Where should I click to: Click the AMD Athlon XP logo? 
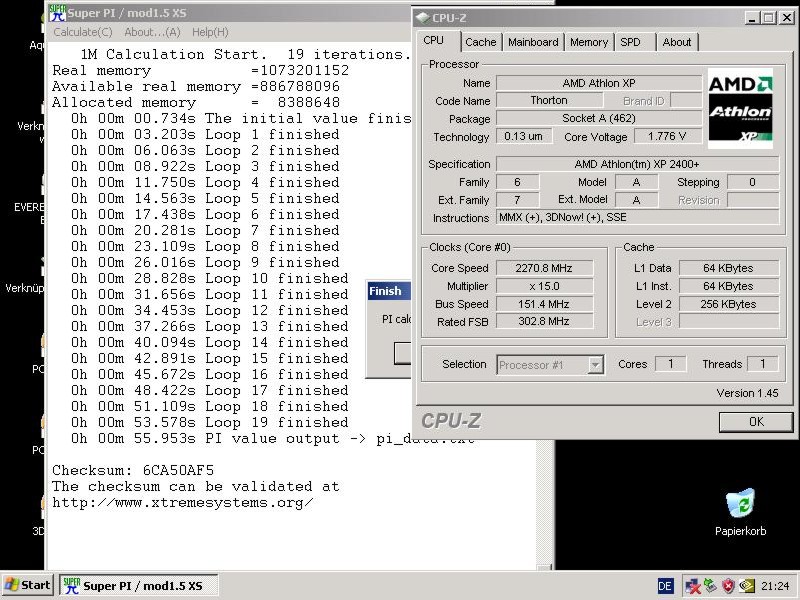[x=740, y=108]
